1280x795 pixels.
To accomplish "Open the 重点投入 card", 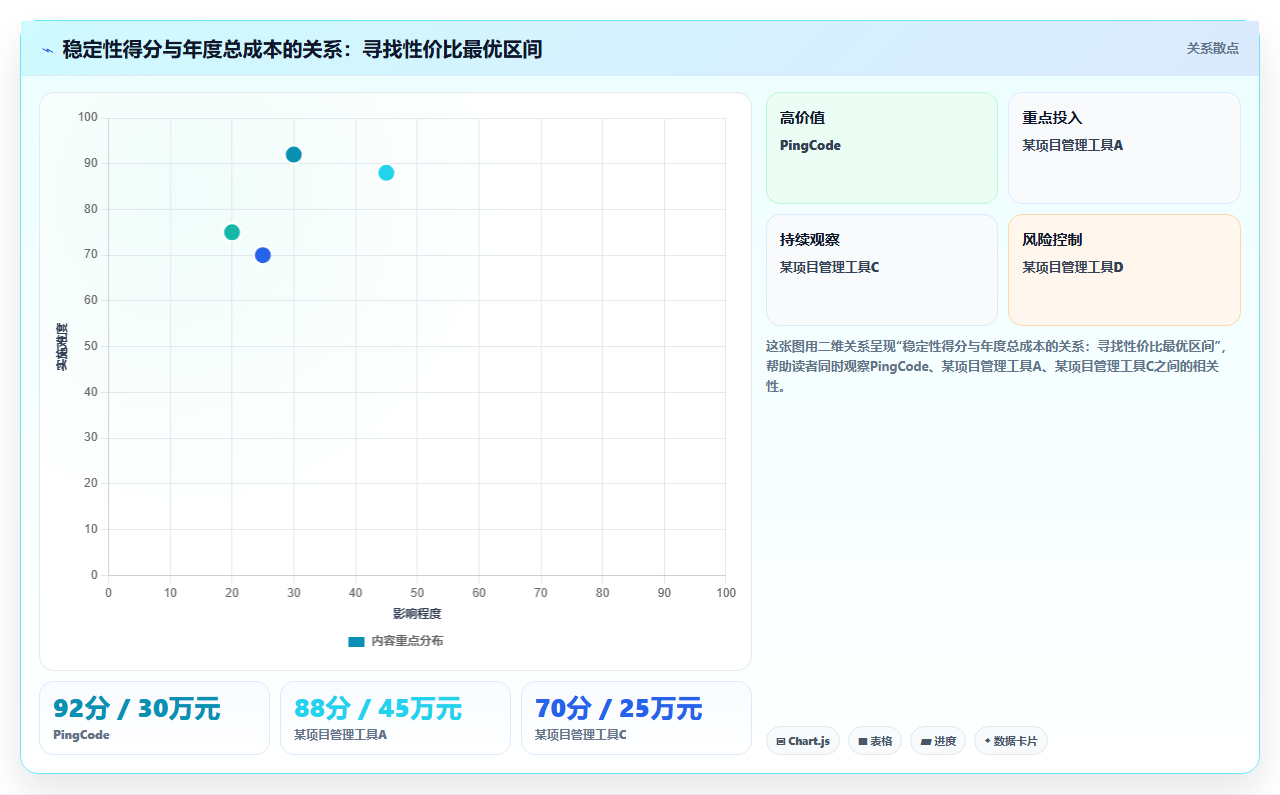I will 1124,148.
